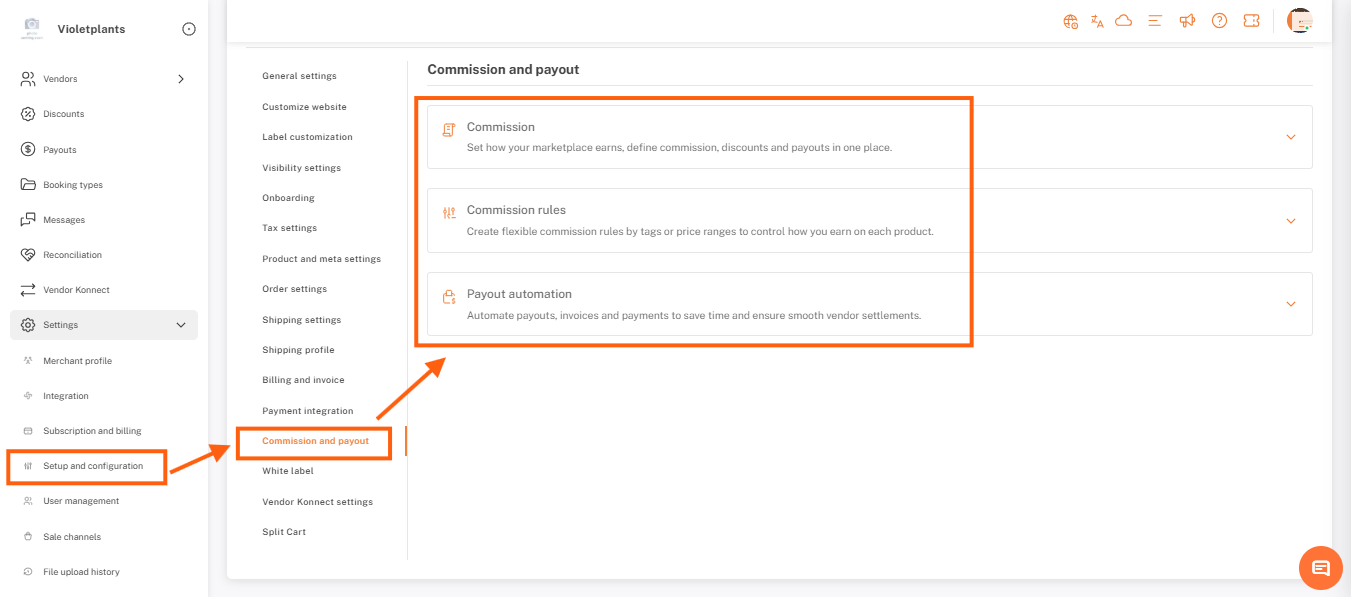Image resolution: width=1351 pixels, height=597 pixels.
Task: Click the ticket coupon icon in header
Action: click(x=1251, y=21)
